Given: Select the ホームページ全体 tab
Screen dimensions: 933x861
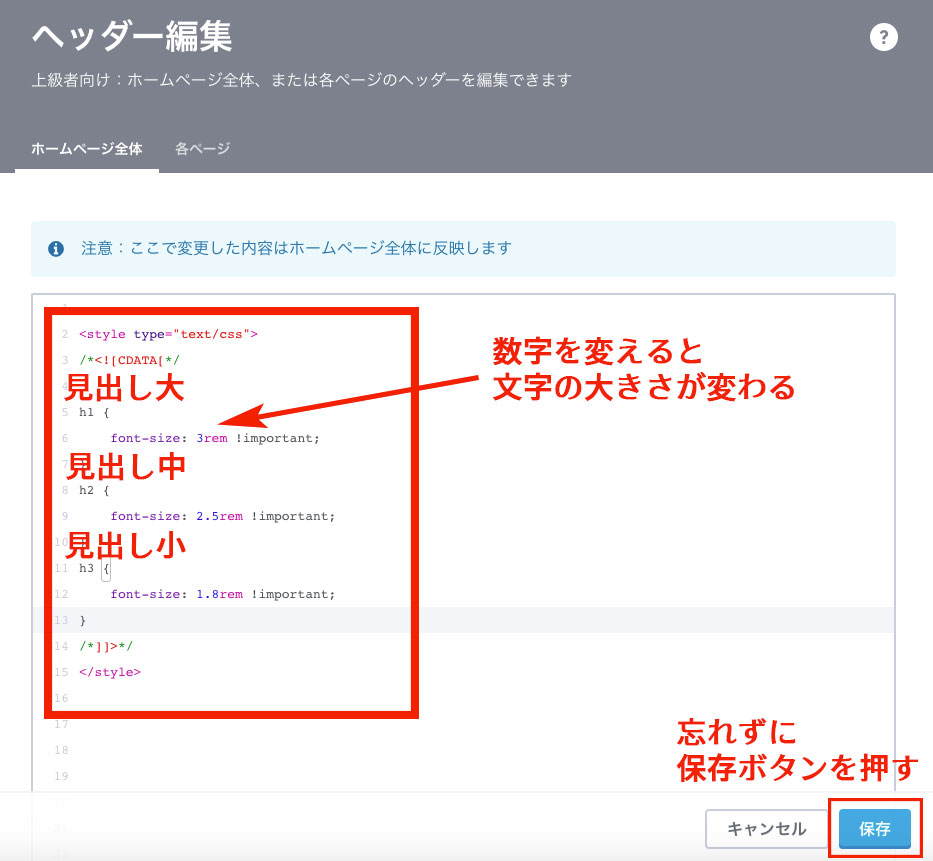Looking at the screenshot, I should click(x=86, y=146).
